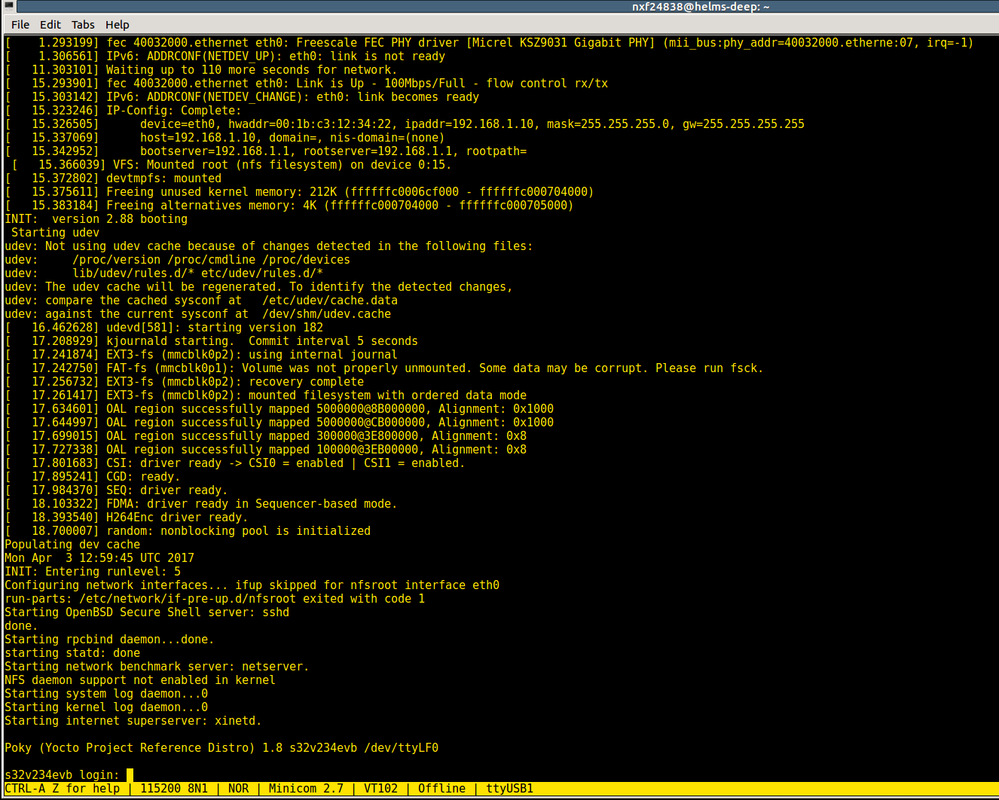This screenshot has width=999, height=800.
Task: Click 'udev: Not using udev cache' line
Action: (268, 246)
